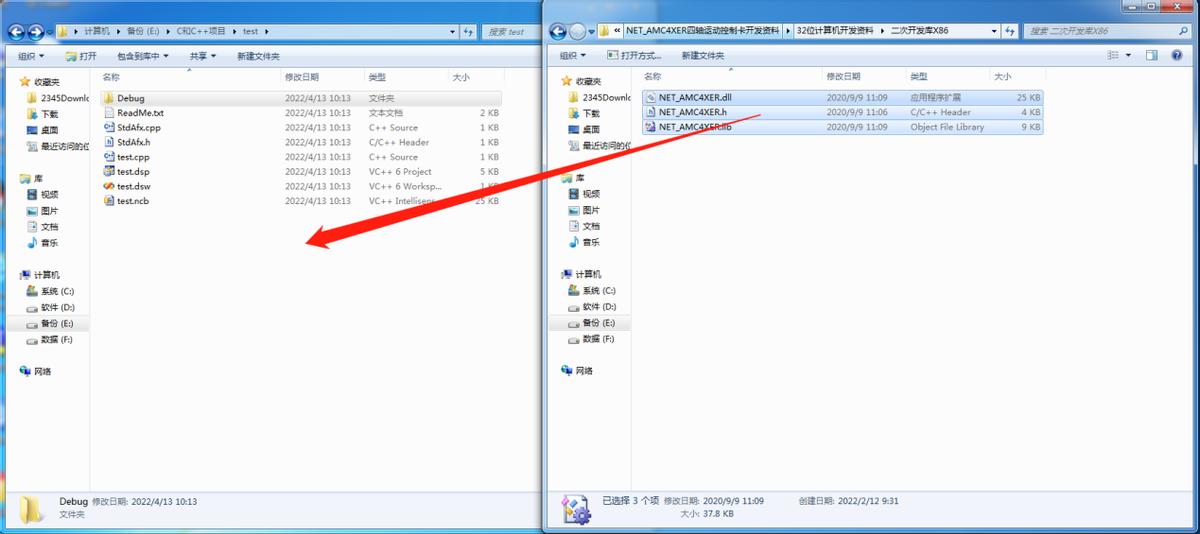Image resolution: width=1200 pixels, height=534 pixels.
Task: Go back in the left test window
Action: coord(18,32)
